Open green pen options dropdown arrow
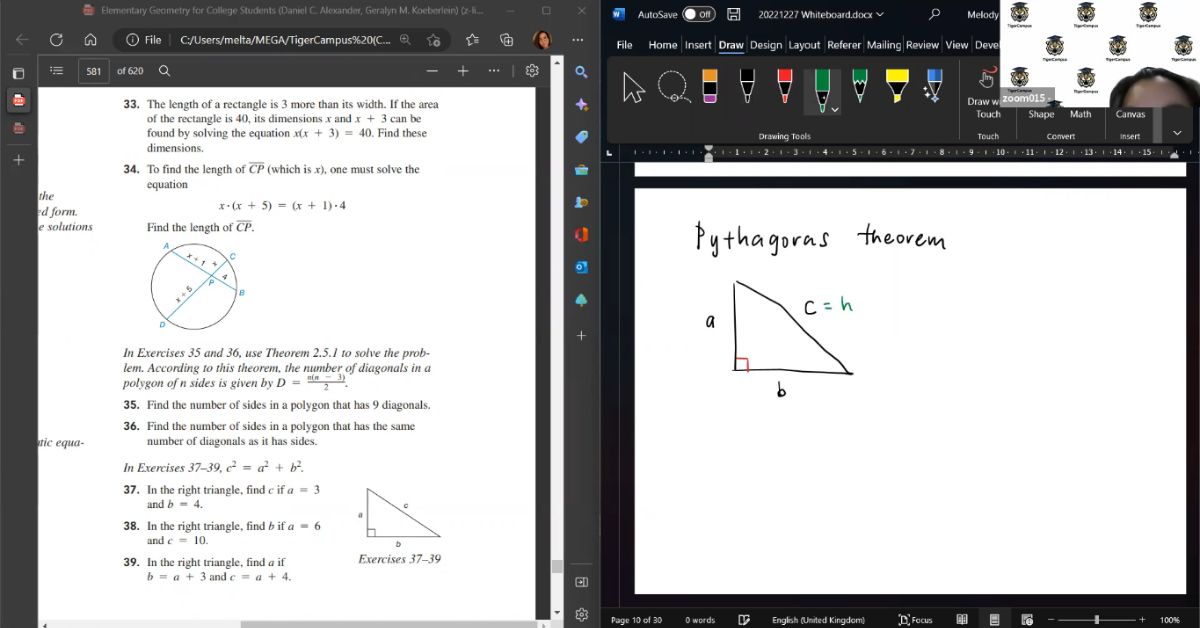Image resolution: width=1200 pixels, height=628 pixels. pos(835,109)
